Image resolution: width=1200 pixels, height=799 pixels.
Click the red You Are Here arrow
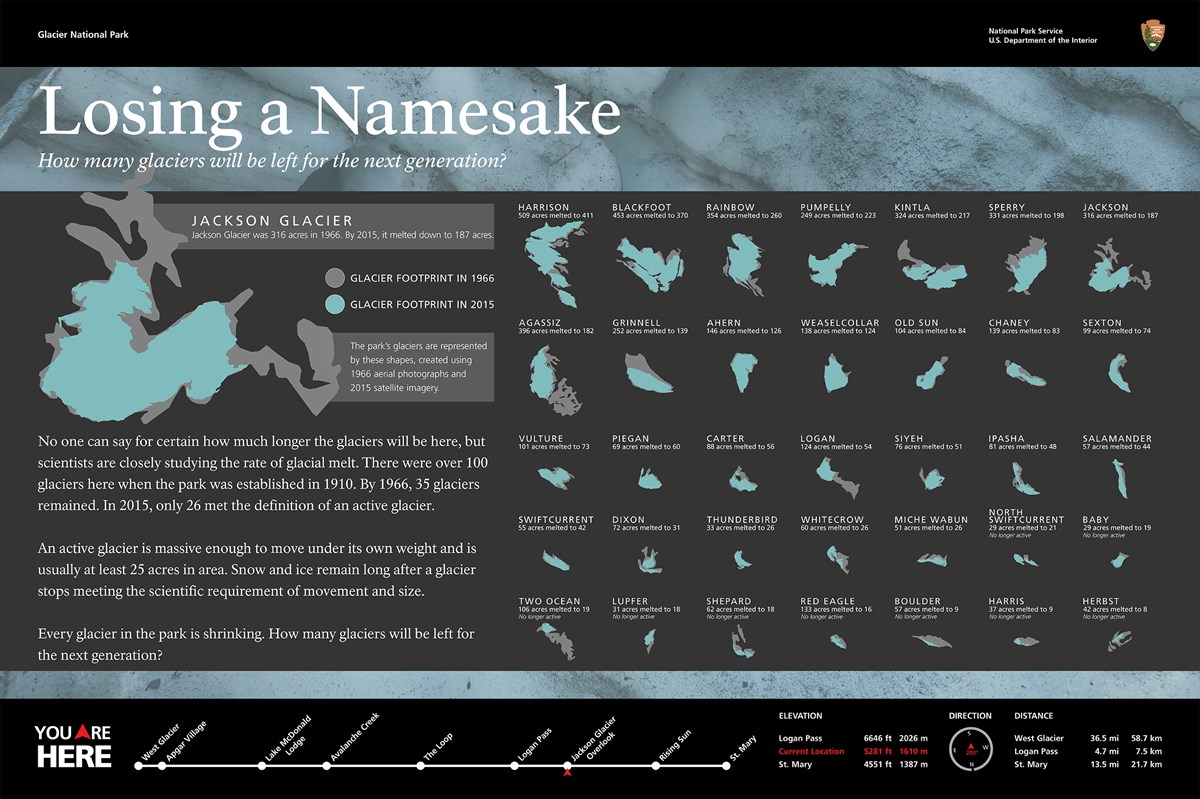pos(84,733)
